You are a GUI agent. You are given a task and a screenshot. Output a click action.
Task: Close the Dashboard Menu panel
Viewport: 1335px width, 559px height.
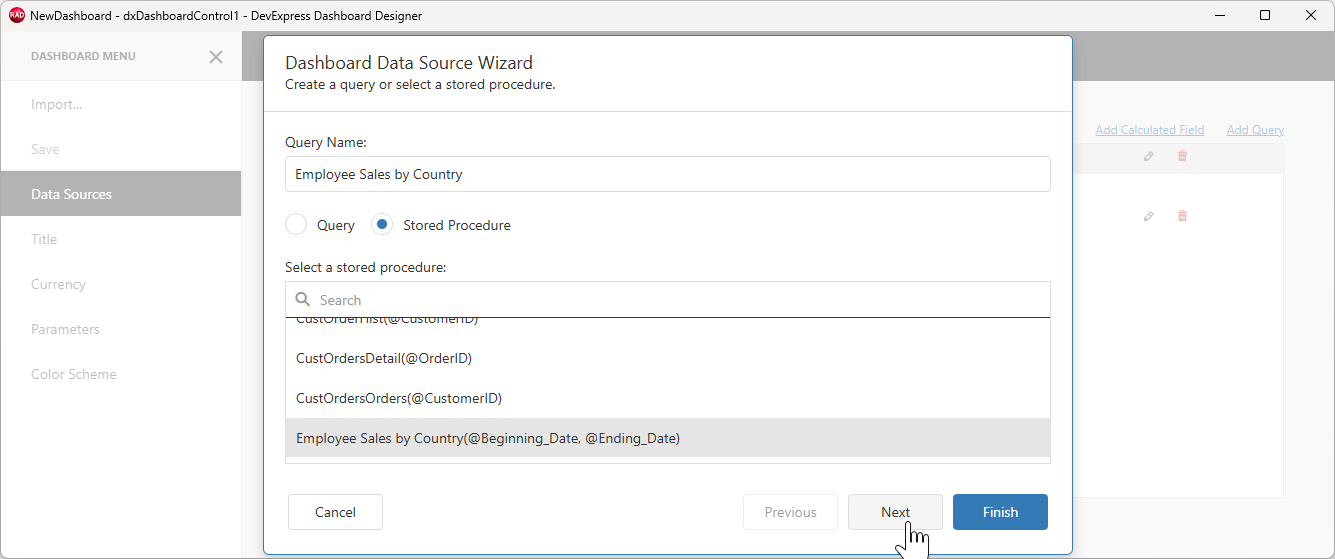pyautogui.click(x=216, y=57)
